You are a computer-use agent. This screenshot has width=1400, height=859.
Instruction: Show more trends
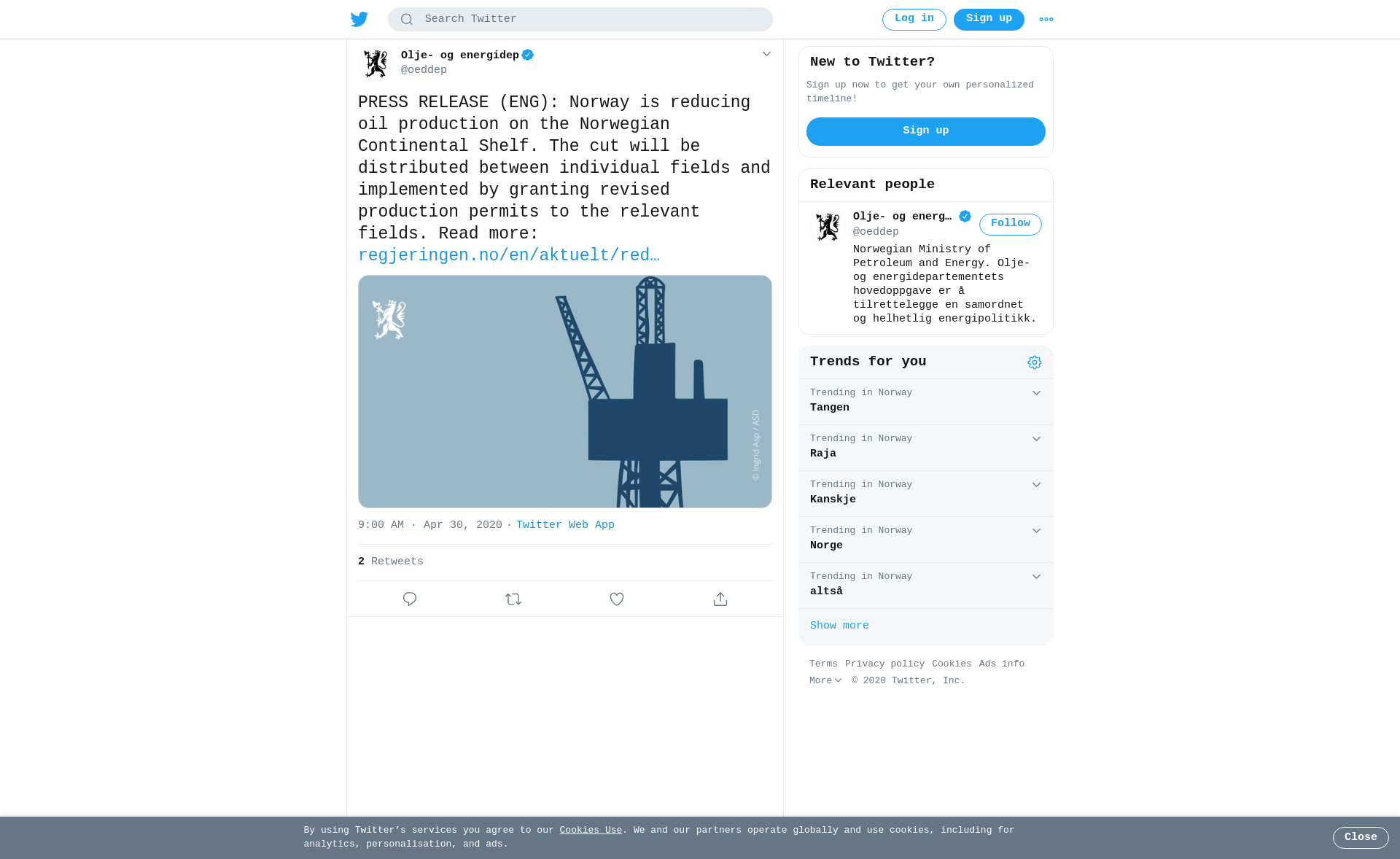click(839, 626)
